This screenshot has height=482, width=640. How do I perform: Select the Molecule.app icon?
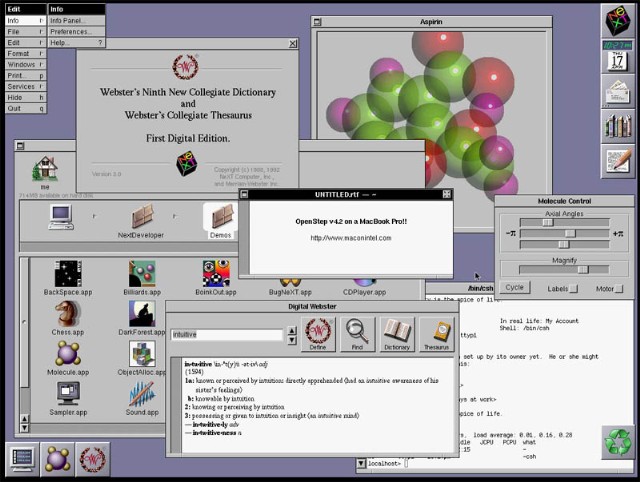68,354
